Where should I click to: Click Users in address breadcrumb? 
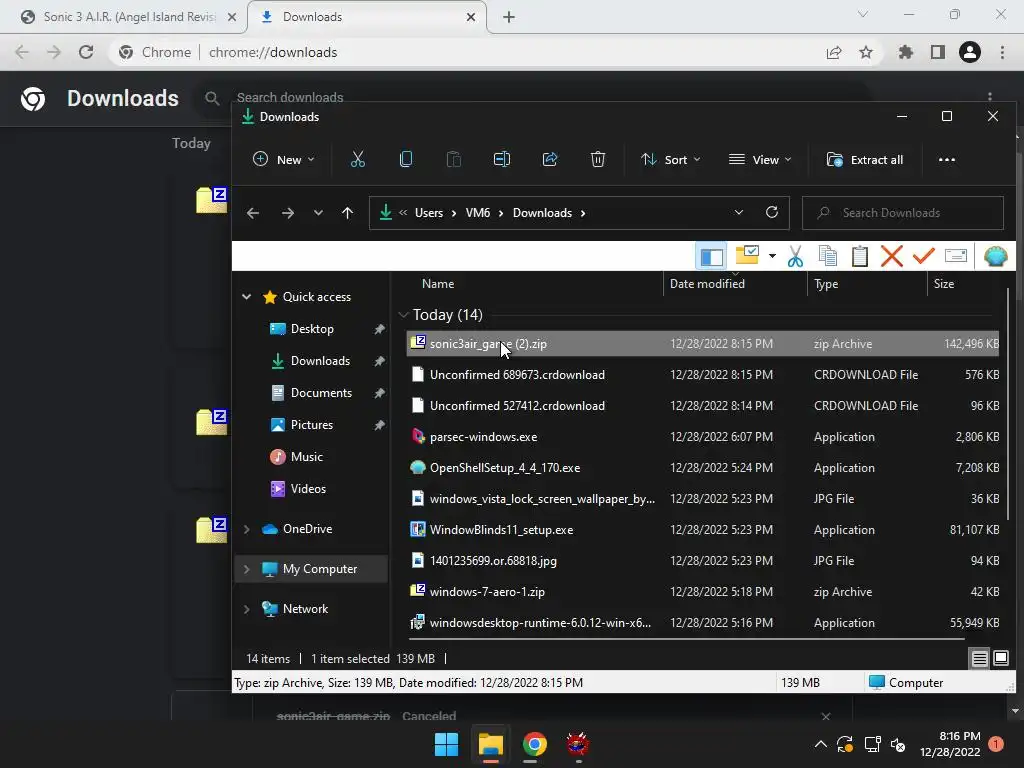(x=428, y=213)
